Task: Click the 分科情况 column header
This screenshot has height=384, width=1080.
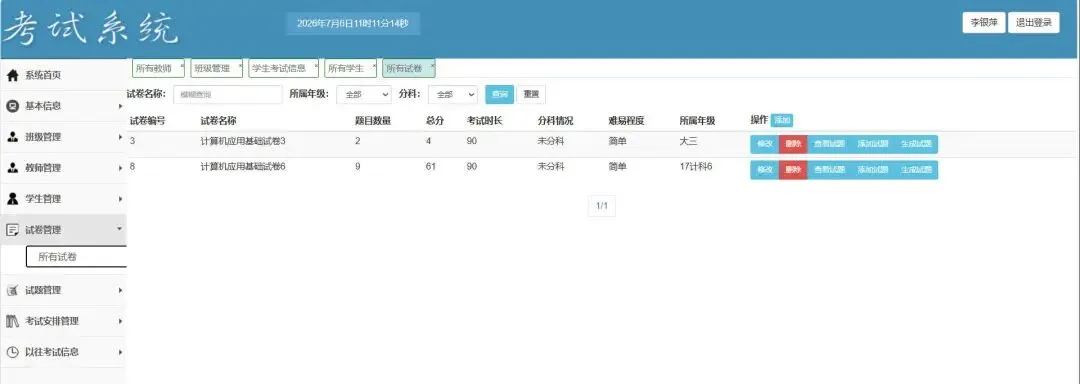Action: click(555, 120)
